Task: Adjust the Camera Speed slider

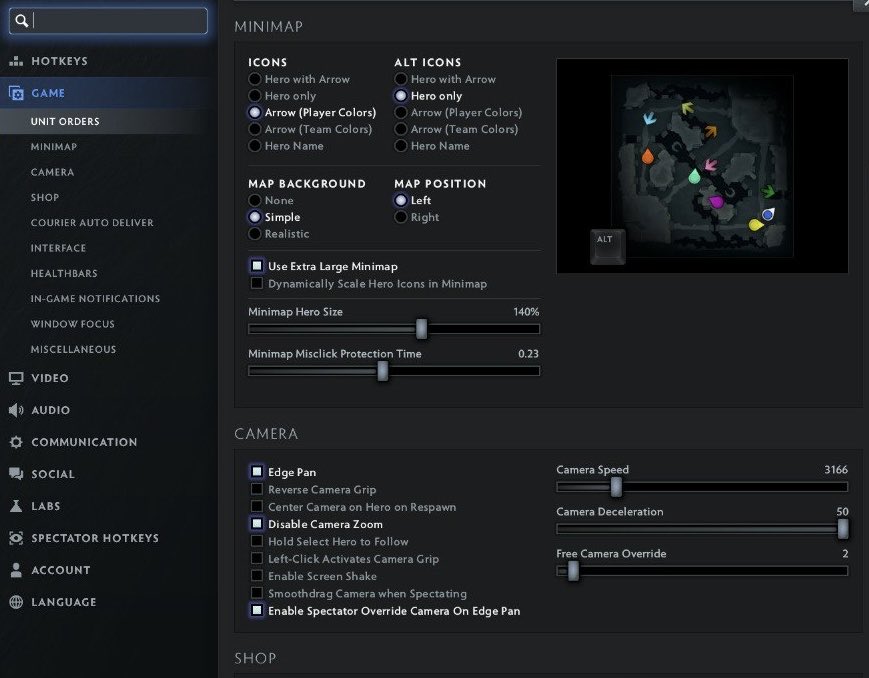Action: coord(617,487)
